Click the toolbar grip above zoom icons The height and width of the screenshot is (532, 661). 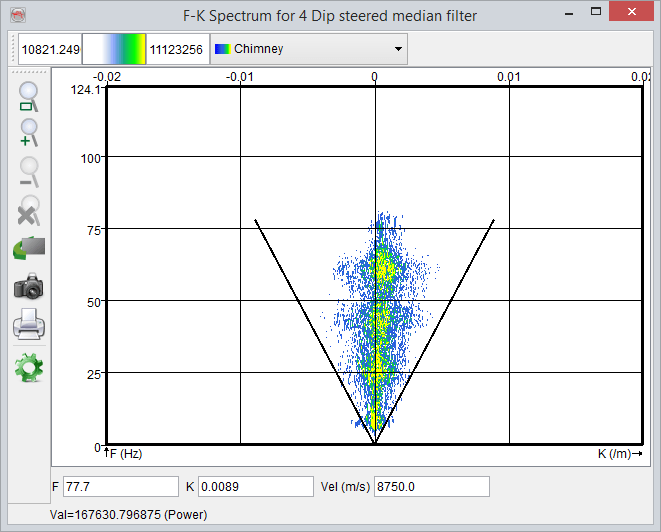click(29, 72)
